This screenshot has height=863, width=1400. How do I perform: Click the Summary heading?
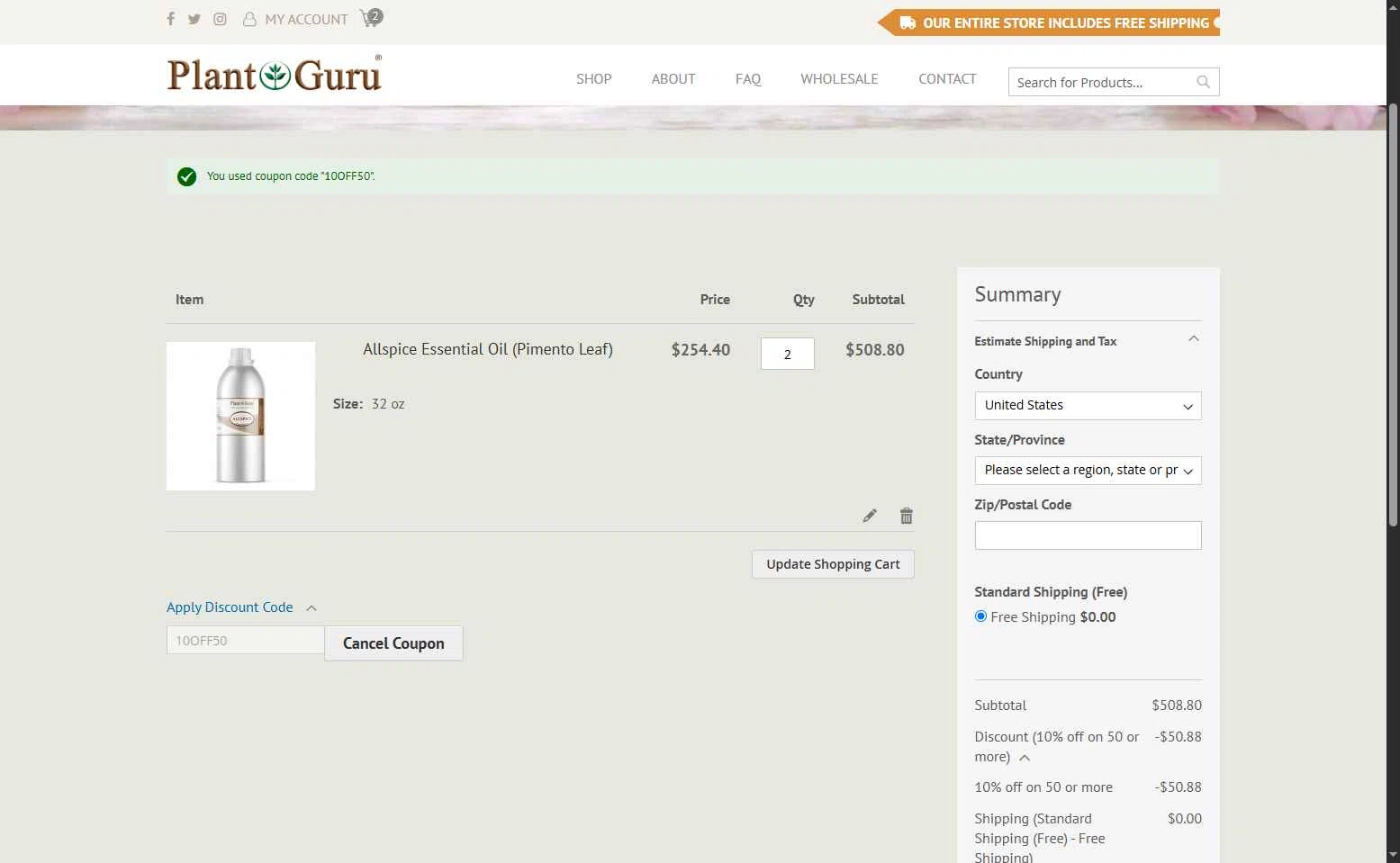click(1017, 294)
